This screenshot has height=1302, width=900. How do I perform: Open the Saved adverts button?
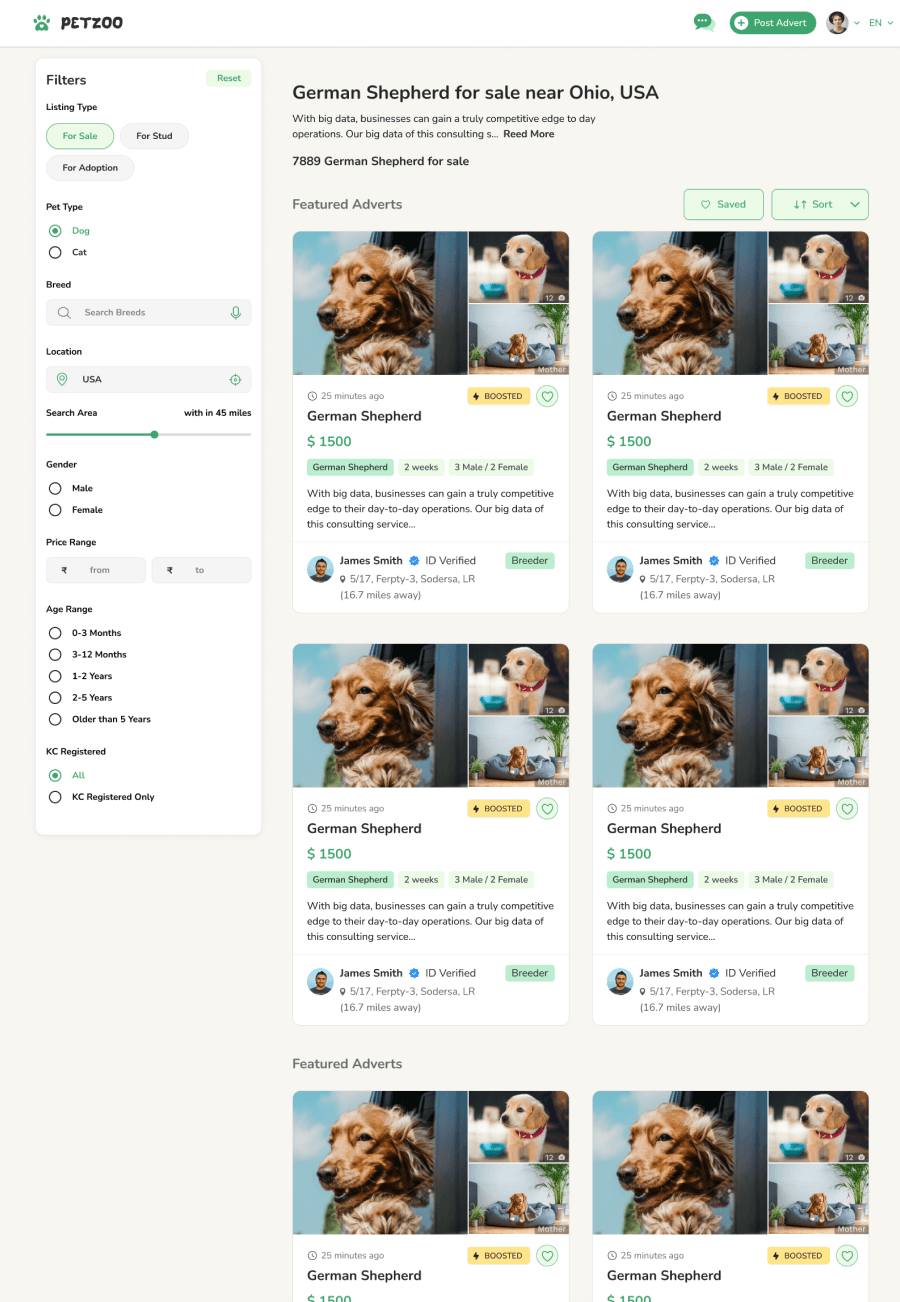(x=723, y=204)
